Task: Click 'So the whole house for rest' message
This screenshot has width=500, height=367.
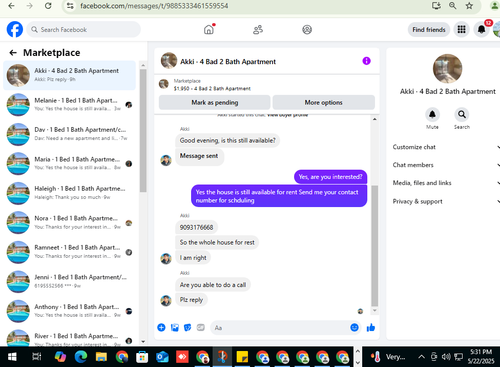Action: click(217, 242)
